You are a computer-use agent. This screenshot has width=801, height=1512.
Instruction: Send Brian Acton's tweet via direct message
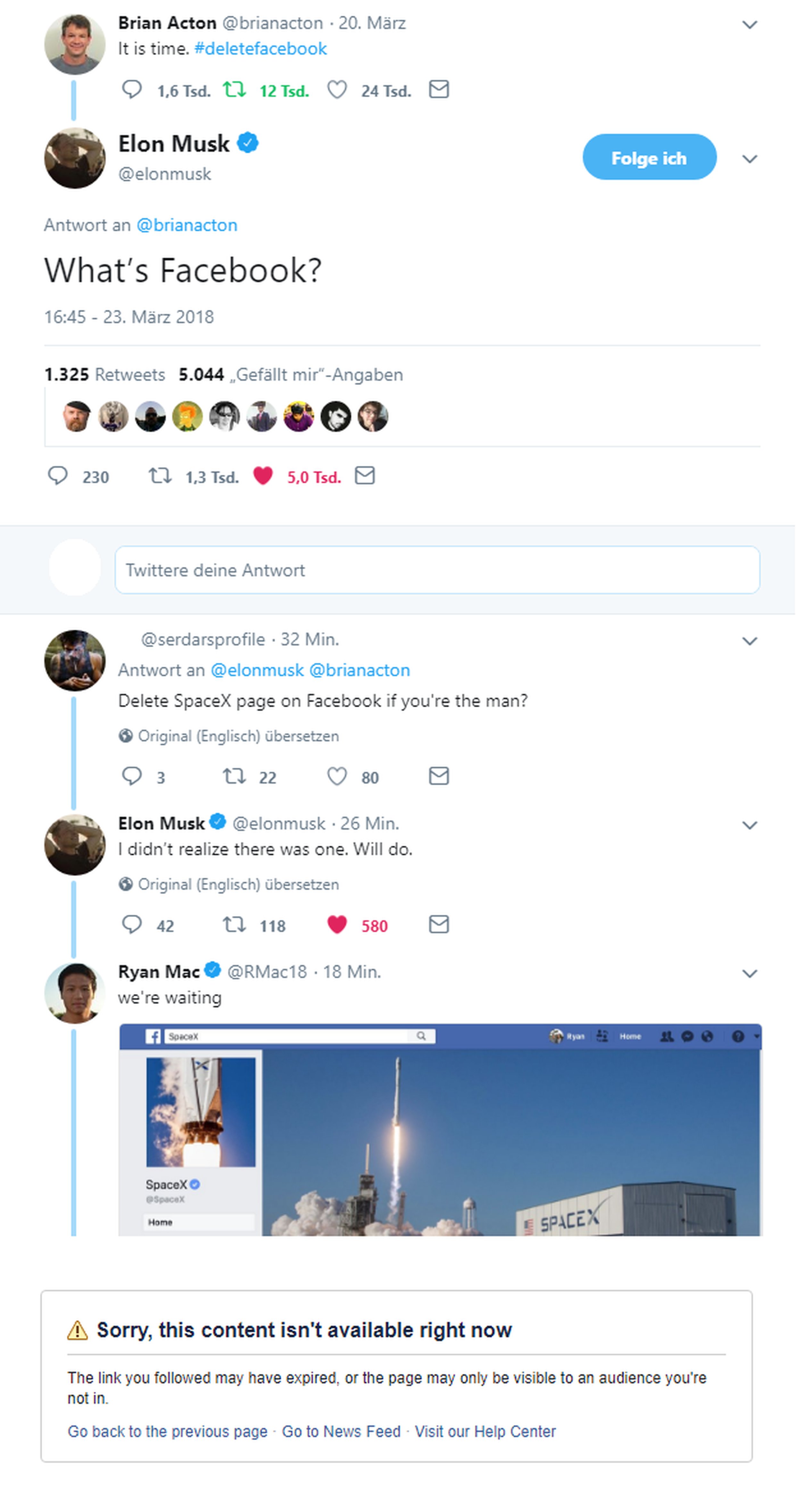click(x=439, y=90)
